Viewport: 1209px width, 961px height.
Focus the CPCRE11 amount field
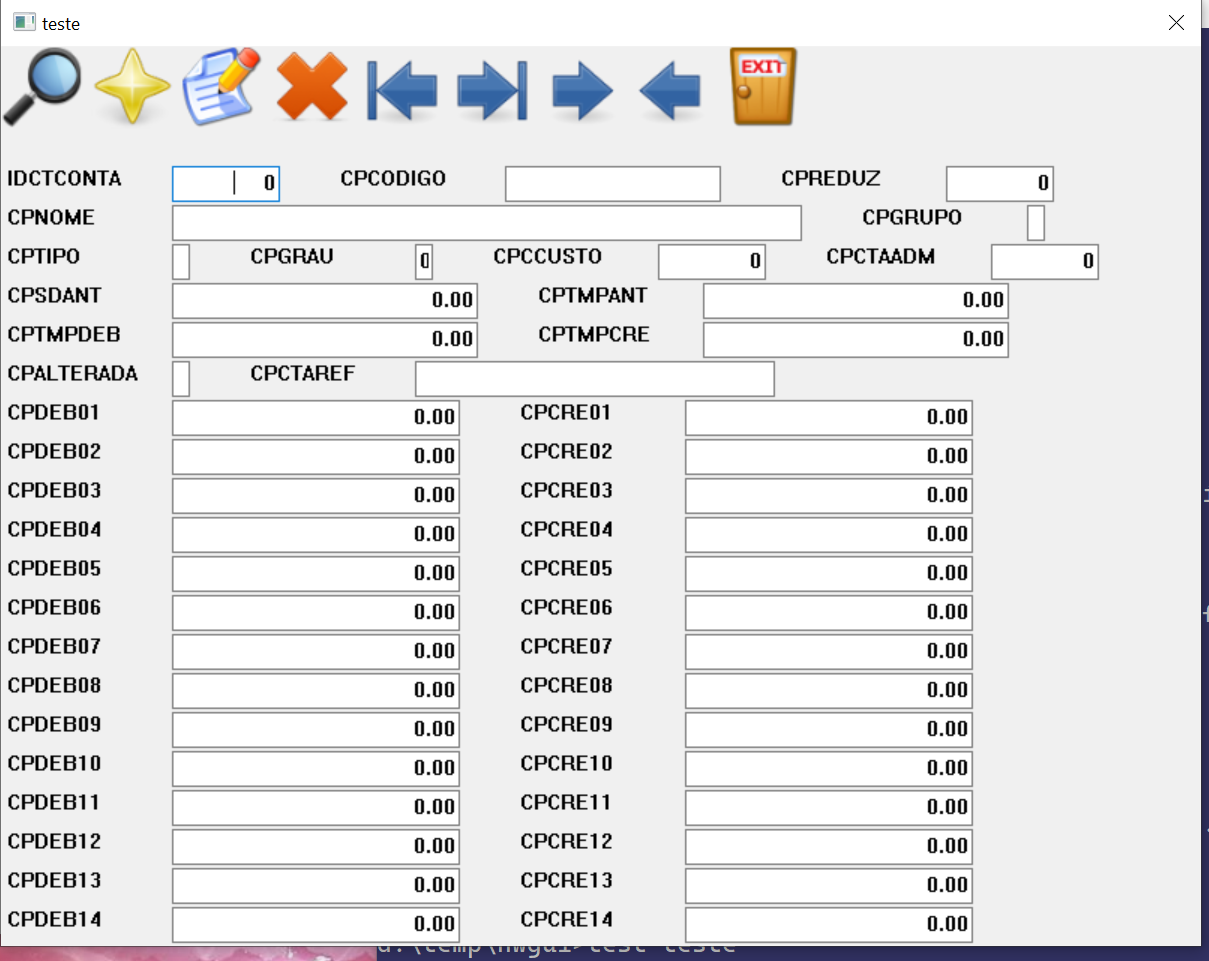coord(829,808)
